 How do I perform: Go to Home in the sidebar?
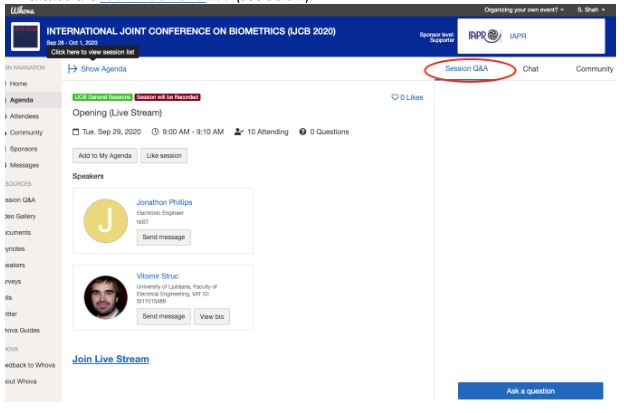(18, 84)
